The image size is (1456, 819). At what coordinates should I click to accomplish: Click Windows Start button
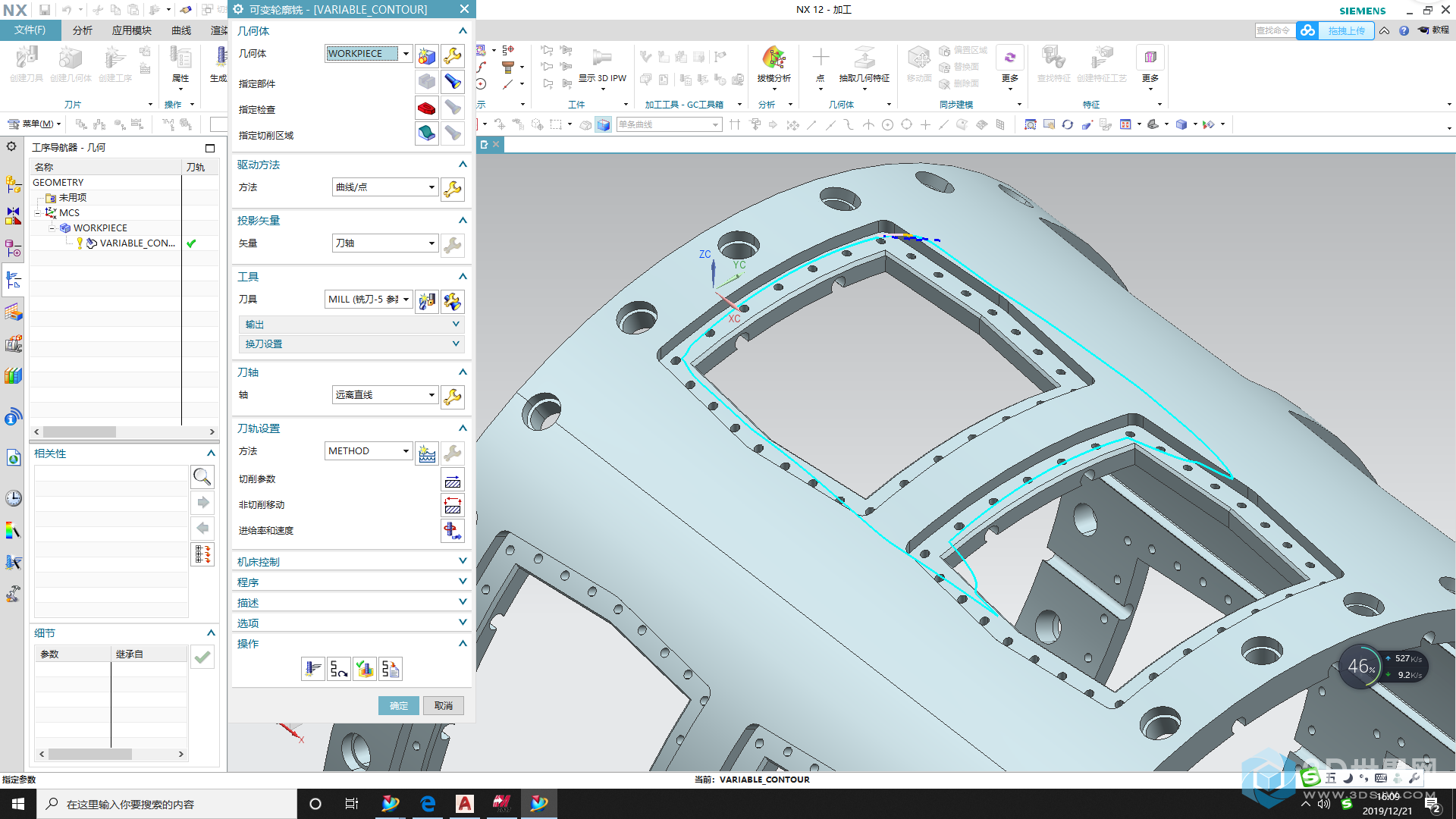18,804
